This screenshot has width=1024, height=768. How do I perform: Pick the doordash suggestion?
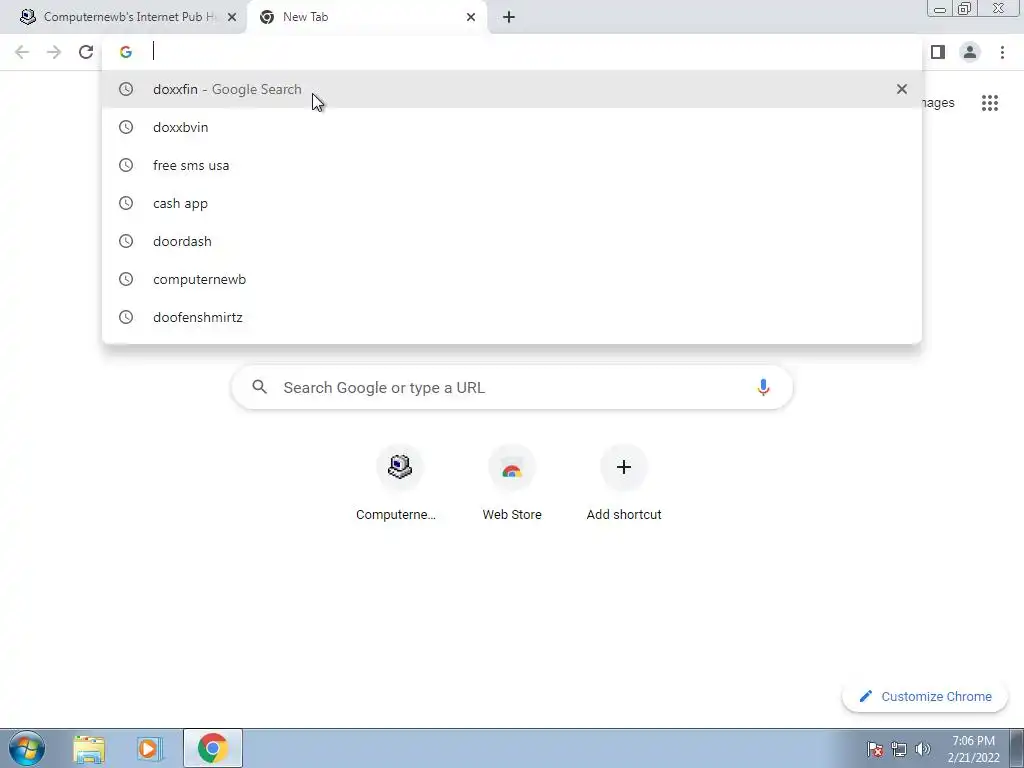[512, 241]
